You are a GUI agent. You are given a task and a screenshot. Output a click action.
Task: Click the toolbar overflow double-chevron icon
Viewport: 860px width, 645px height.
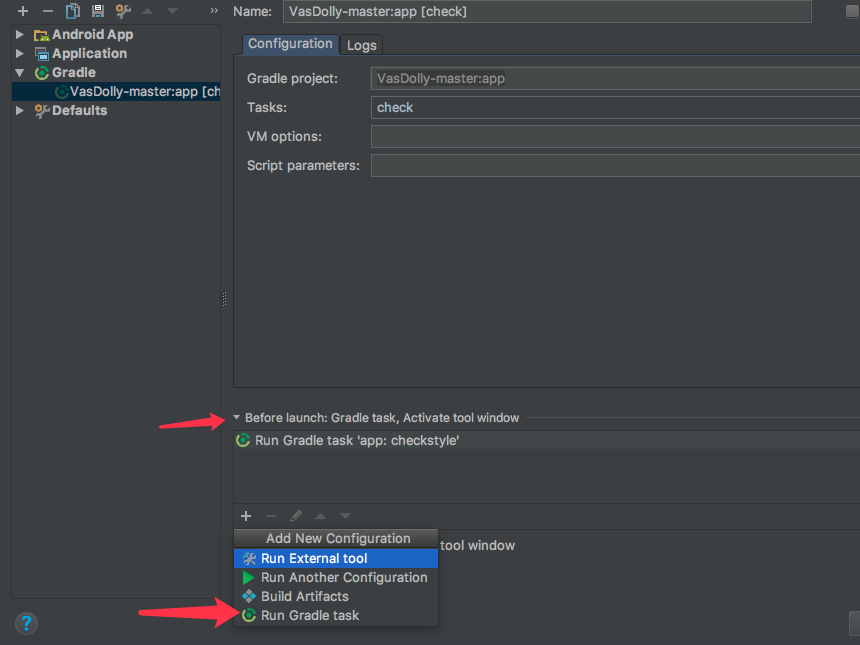pyautogui.click(x=213, y=11)
